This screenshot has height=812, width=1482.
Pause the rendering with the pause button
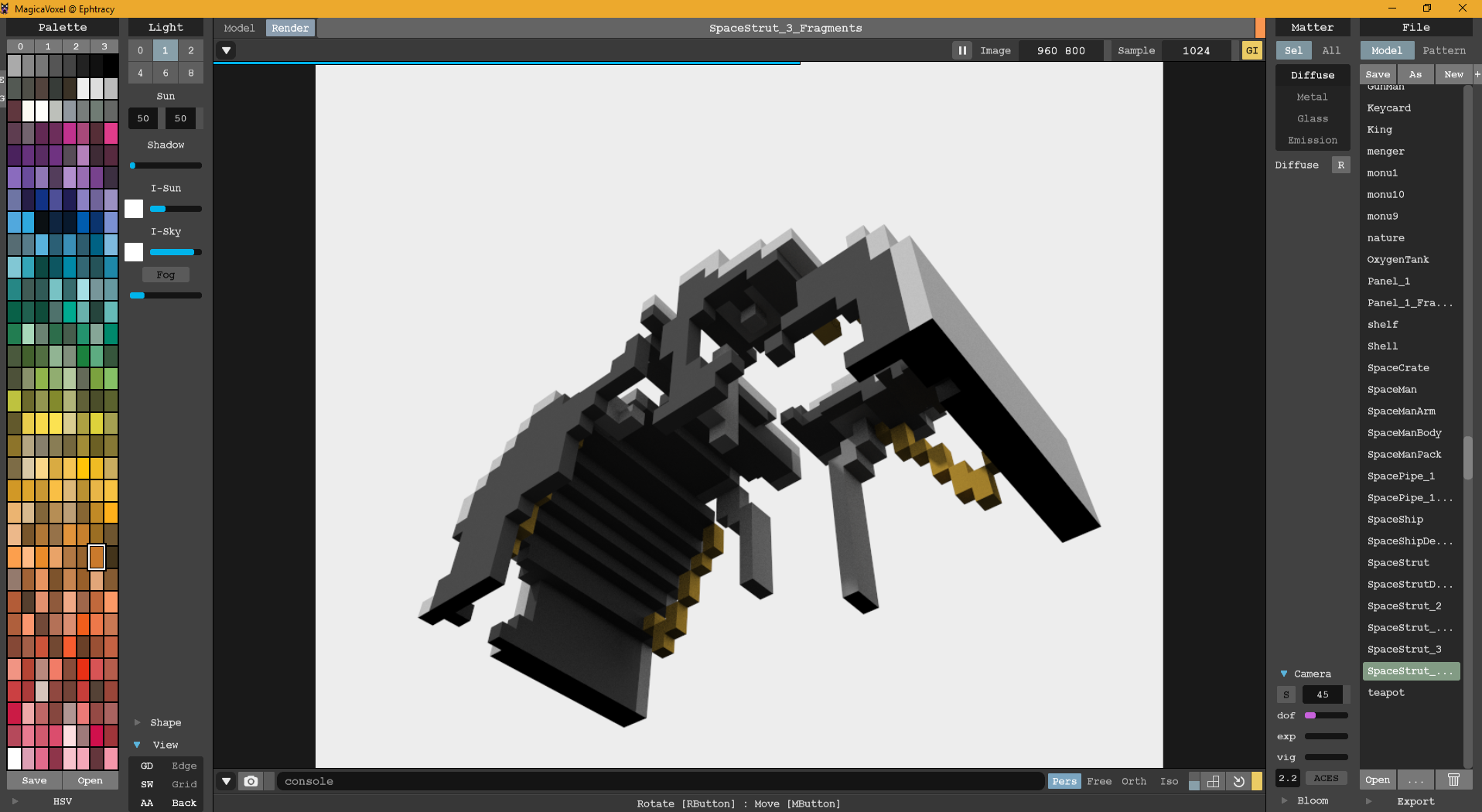point(962,50)
